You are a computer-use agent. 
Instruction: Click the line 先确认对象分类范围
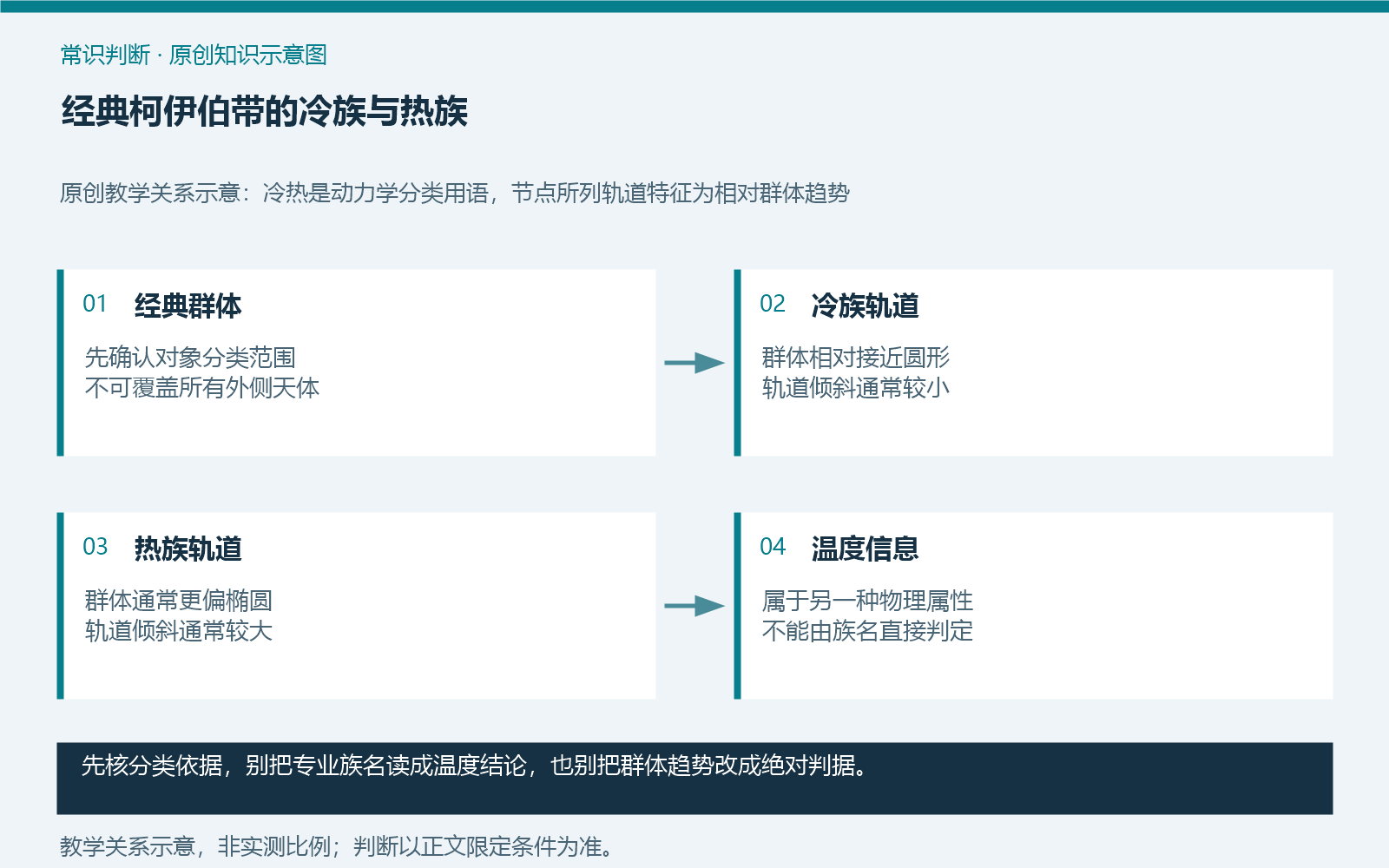coord(190,358)
